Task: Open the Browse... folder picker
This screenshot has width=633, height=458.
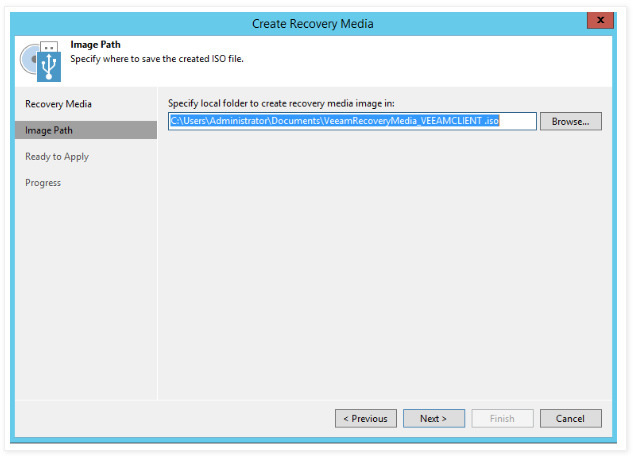Action: point(570,121)
